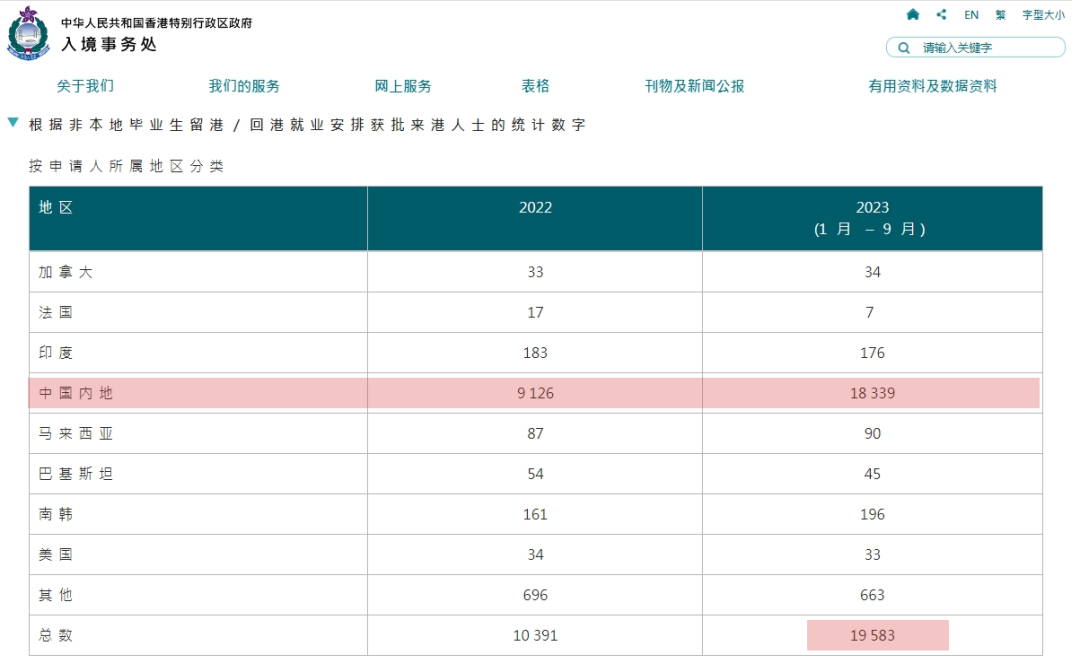Select the 中国内地 row label
The width and height of the screenshot is (1080, 672).
point(76,393)
